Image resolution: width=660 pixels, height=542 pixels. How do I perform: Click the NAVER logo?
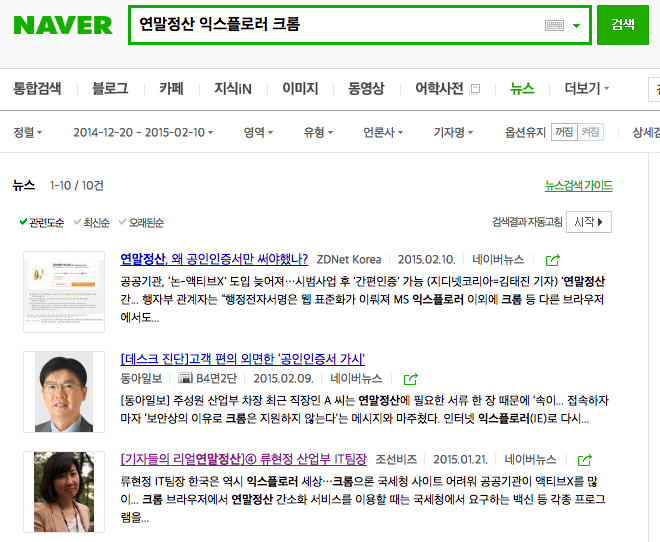(63, 25)
